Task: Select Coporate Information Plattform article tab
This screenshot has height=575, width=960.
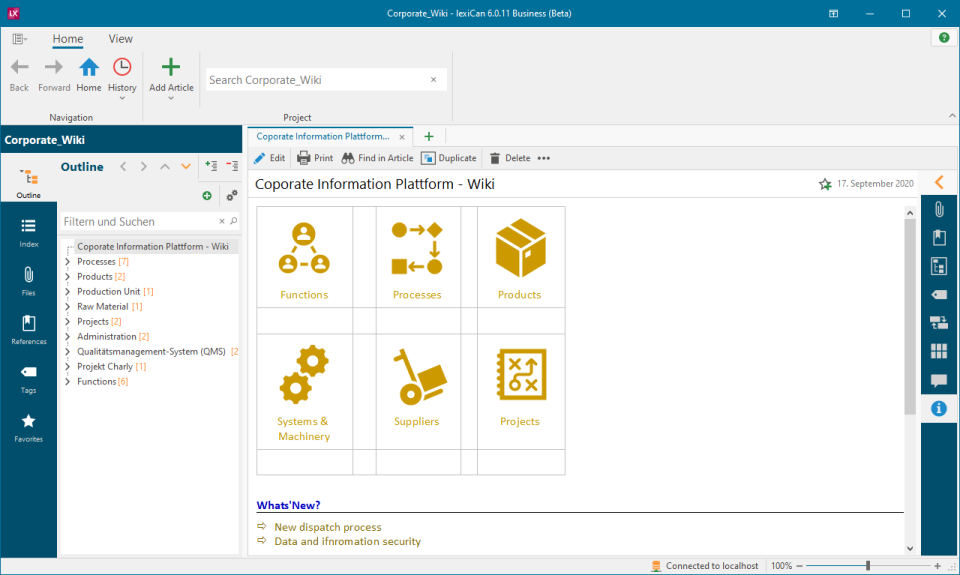Action: [x=323, y=137]
